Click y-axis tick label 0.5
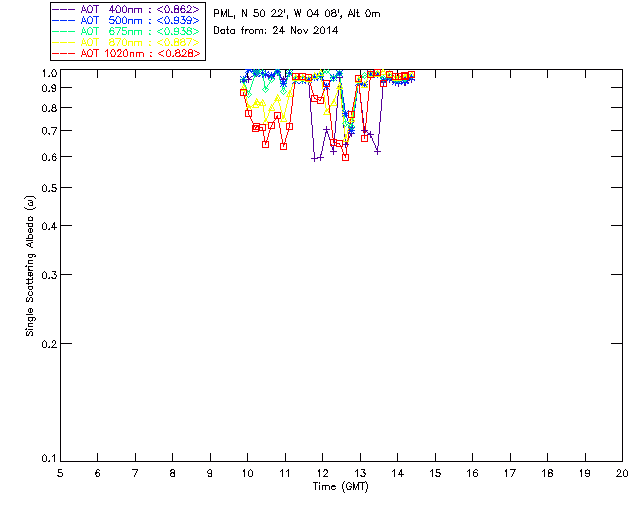The height and width of the screenshot is (512, 640). point(49,188)
